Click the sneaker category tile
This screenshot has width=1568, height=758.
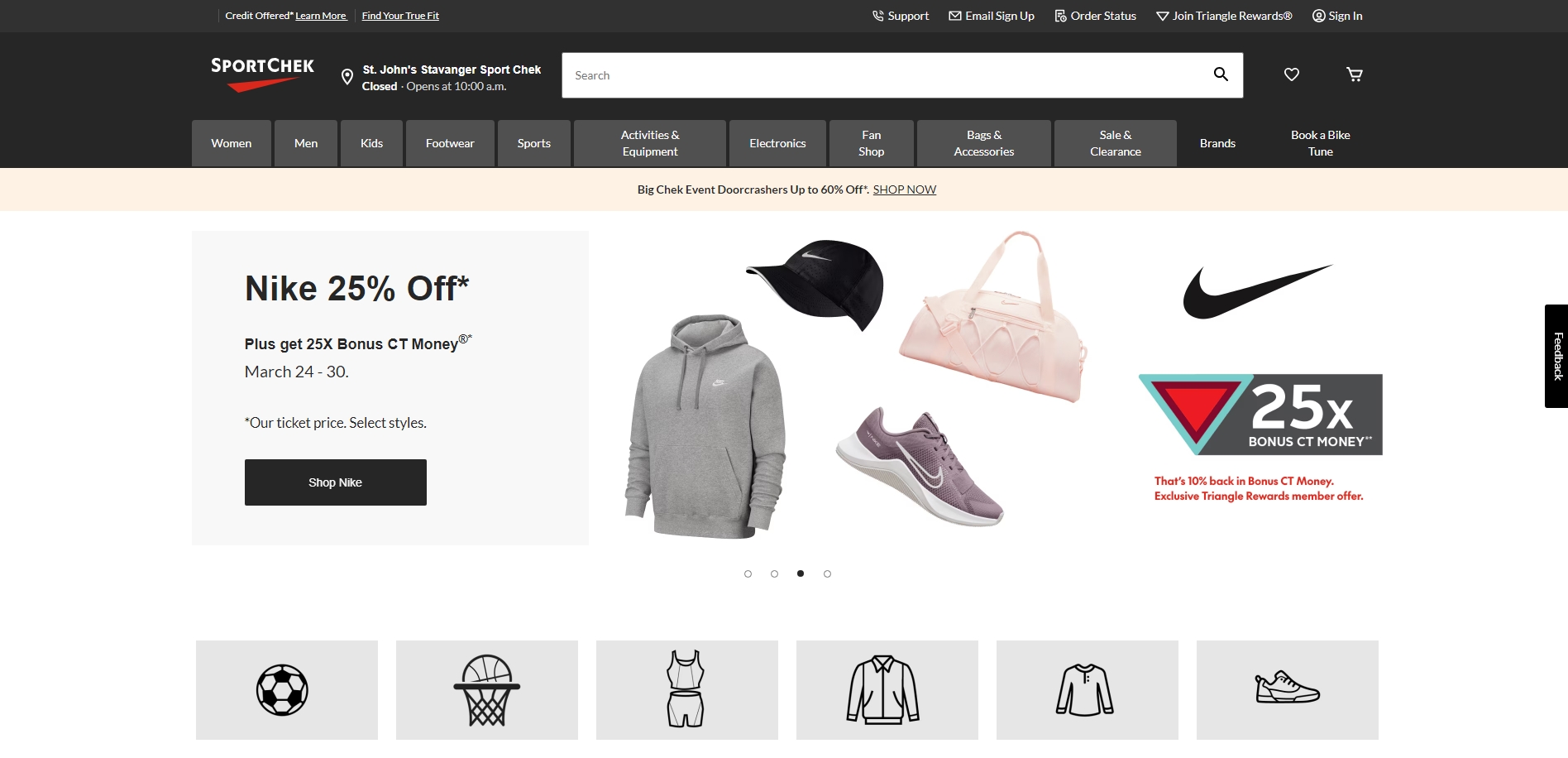(x=1288, y=690)
